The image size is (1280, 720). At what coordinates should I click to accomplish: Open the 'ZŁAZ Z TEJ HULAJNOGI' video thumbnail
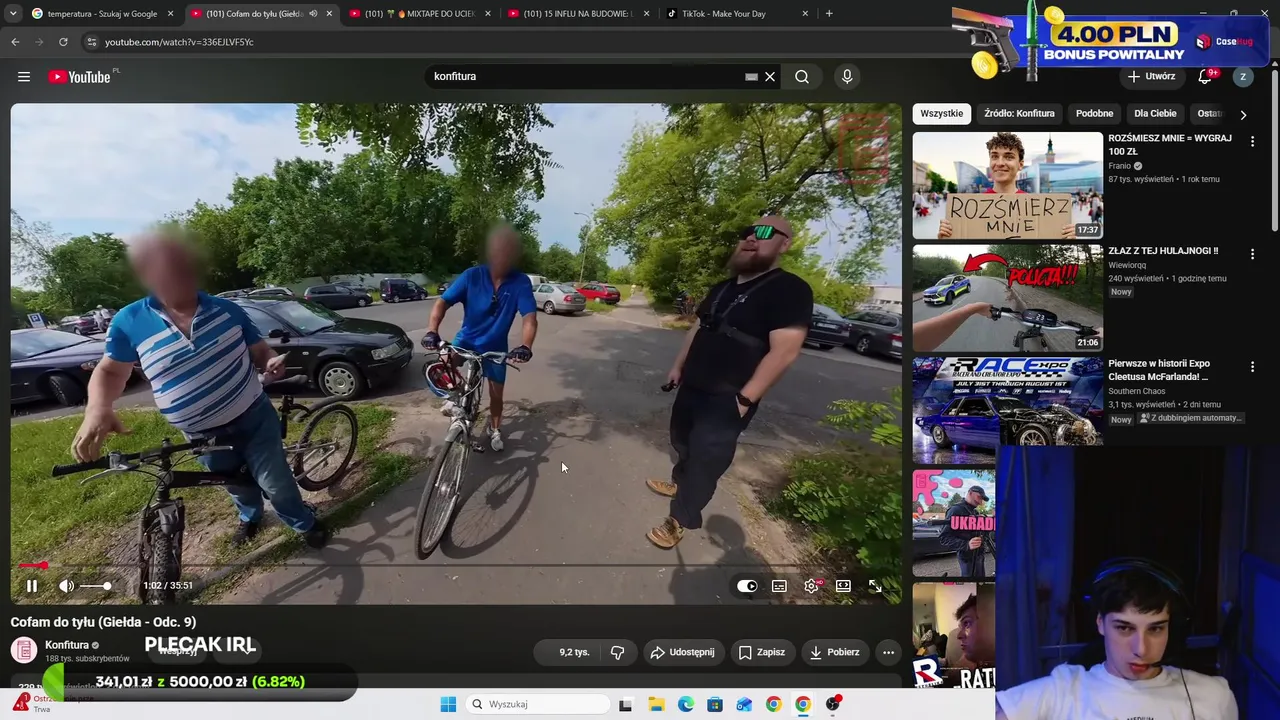point(1007,298)
